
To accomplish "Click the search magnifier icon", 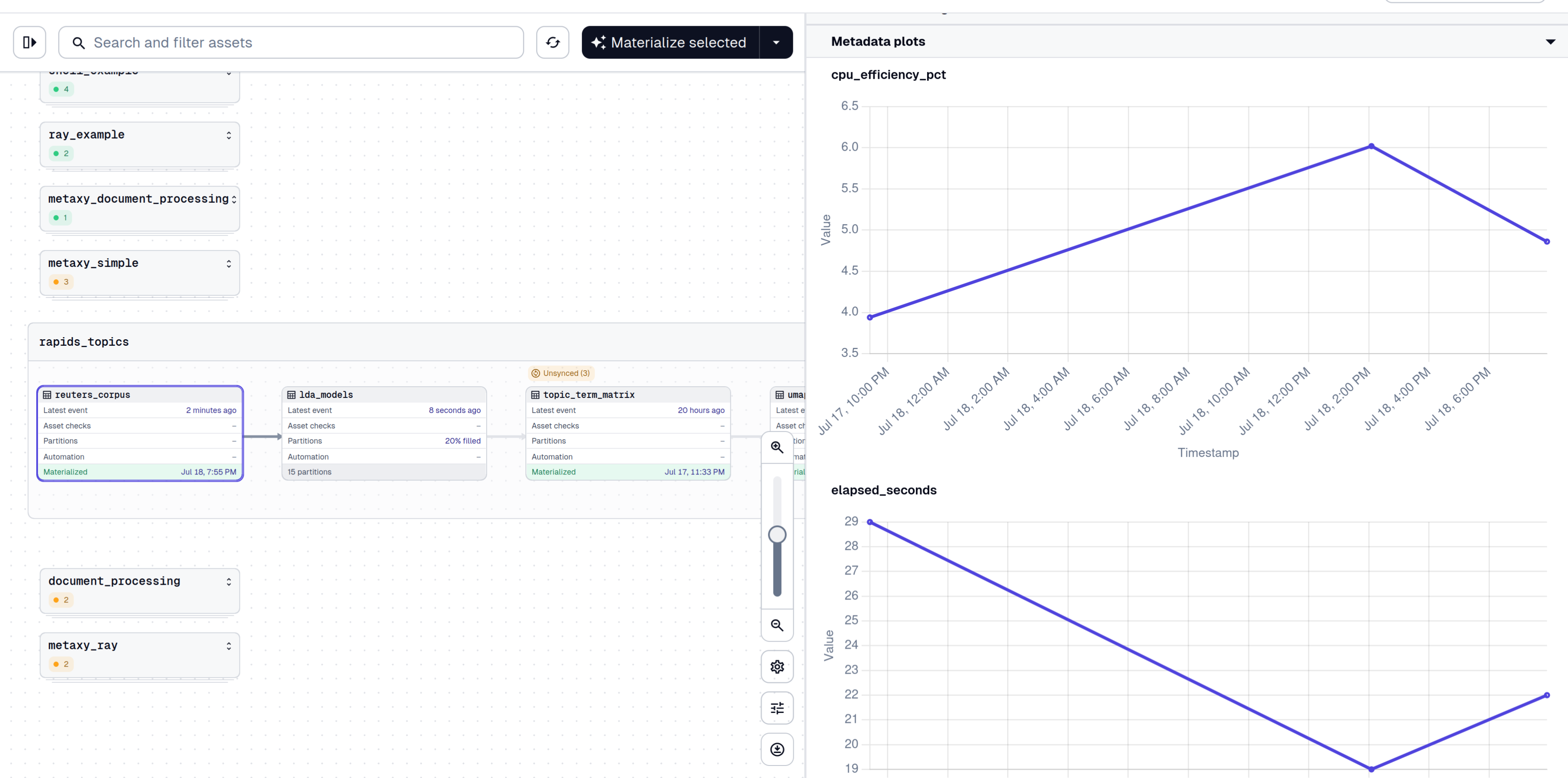I will pyautogui.click(x=78, y=43).
